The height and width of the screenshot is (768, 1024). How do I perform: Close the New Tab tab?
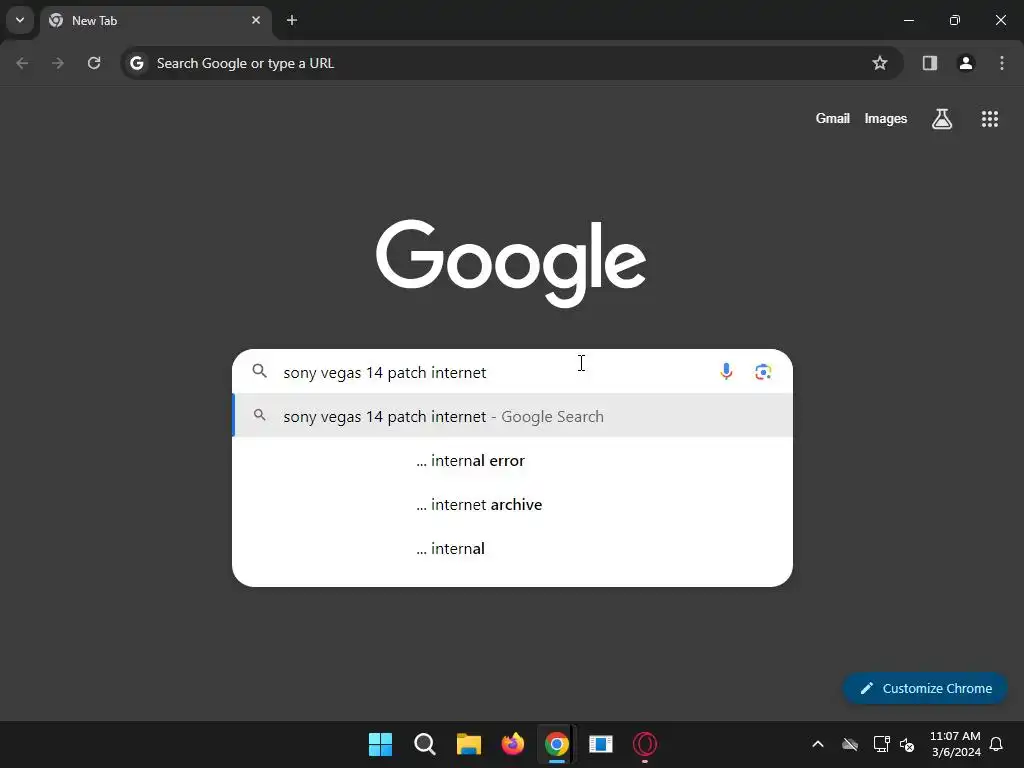click(256, 20)
